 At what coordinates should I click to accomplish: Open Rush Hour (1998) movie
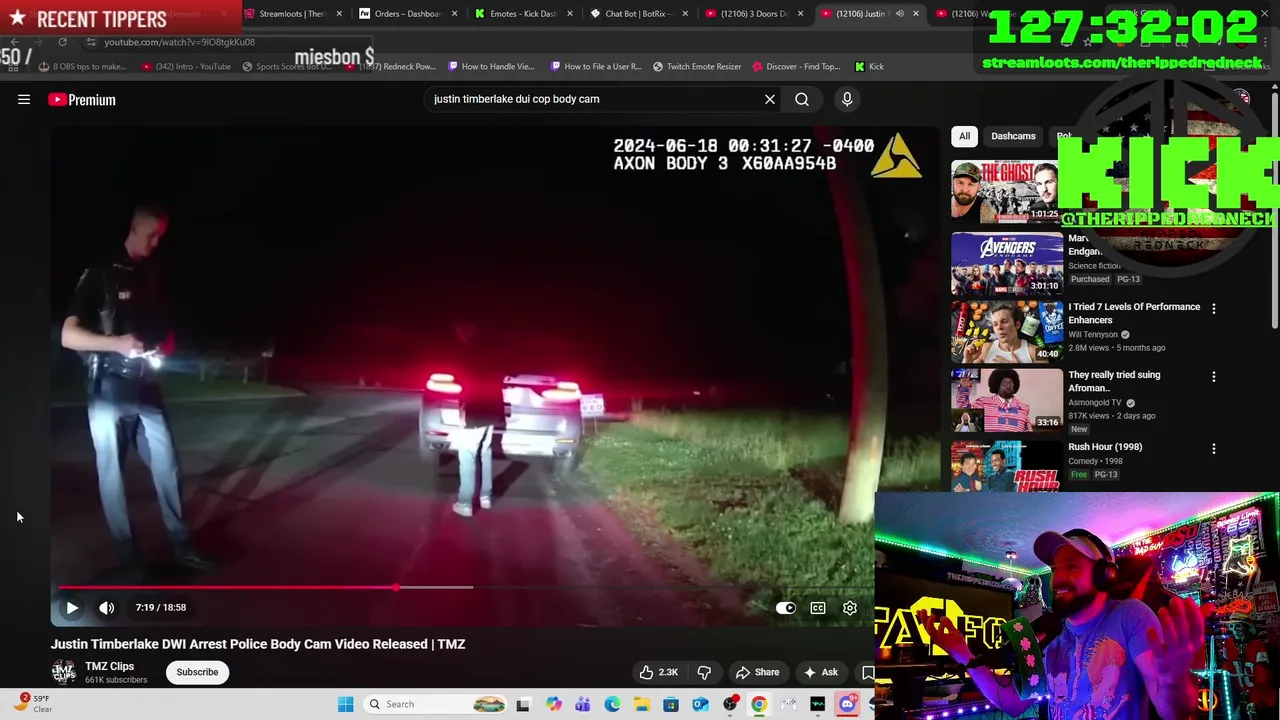(1105, 447)
